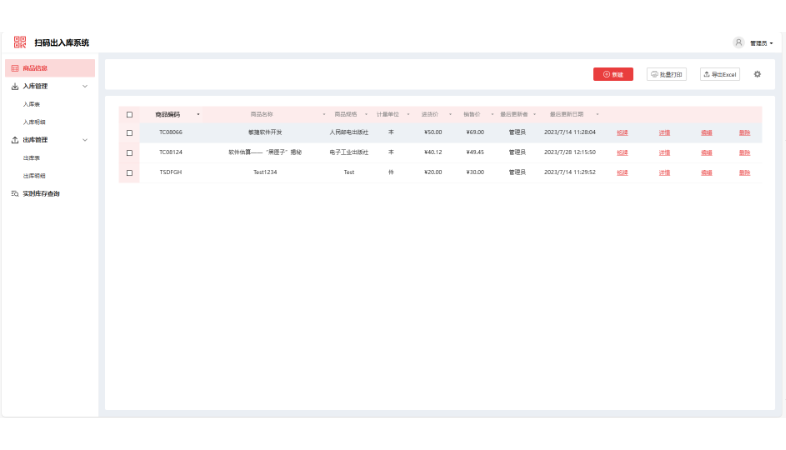Click 删除 link for row TC08124
The image size is (786, 450).
(744, 152)
